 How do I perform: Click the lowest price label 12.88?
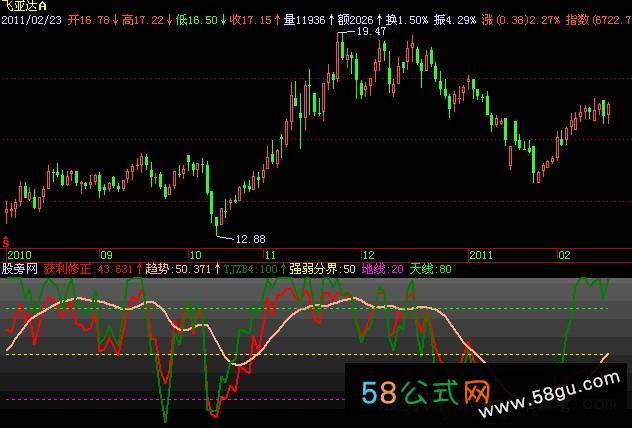250,239
